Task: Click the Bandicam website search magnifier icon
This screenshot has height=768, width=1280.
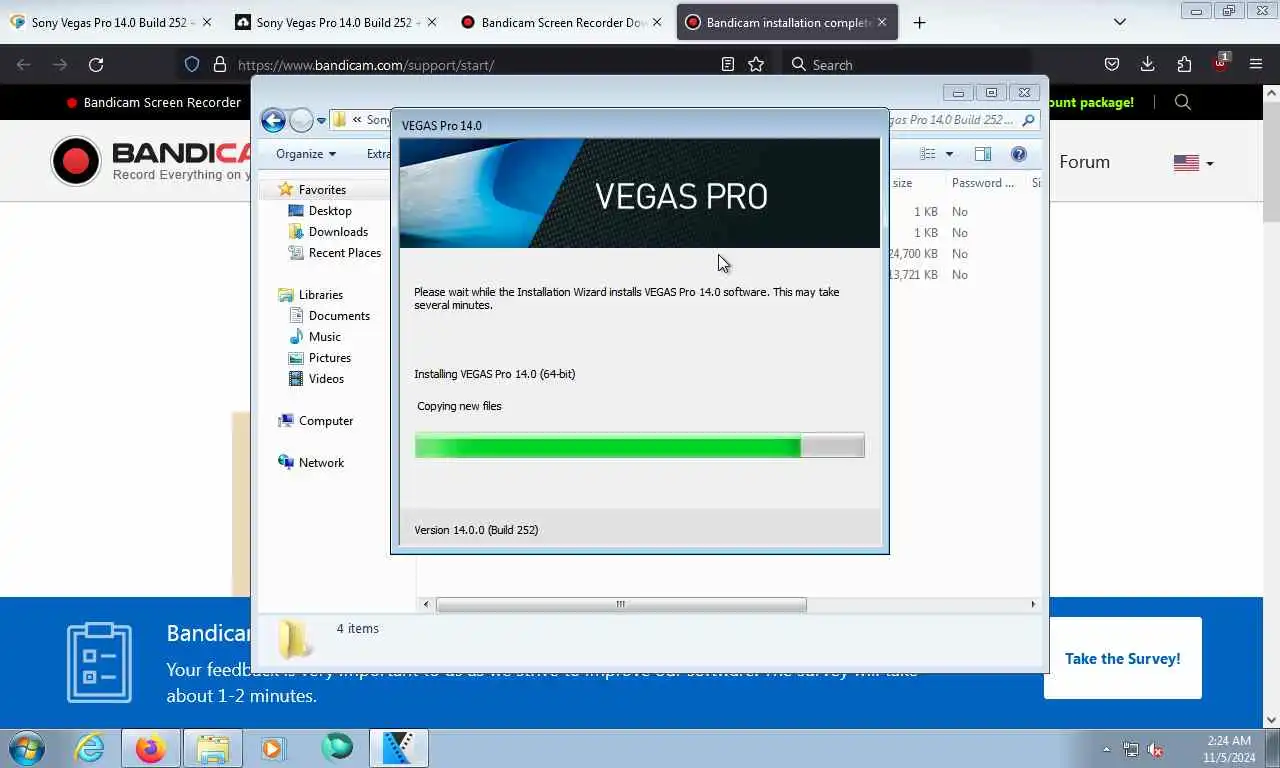Action: 1182,102
